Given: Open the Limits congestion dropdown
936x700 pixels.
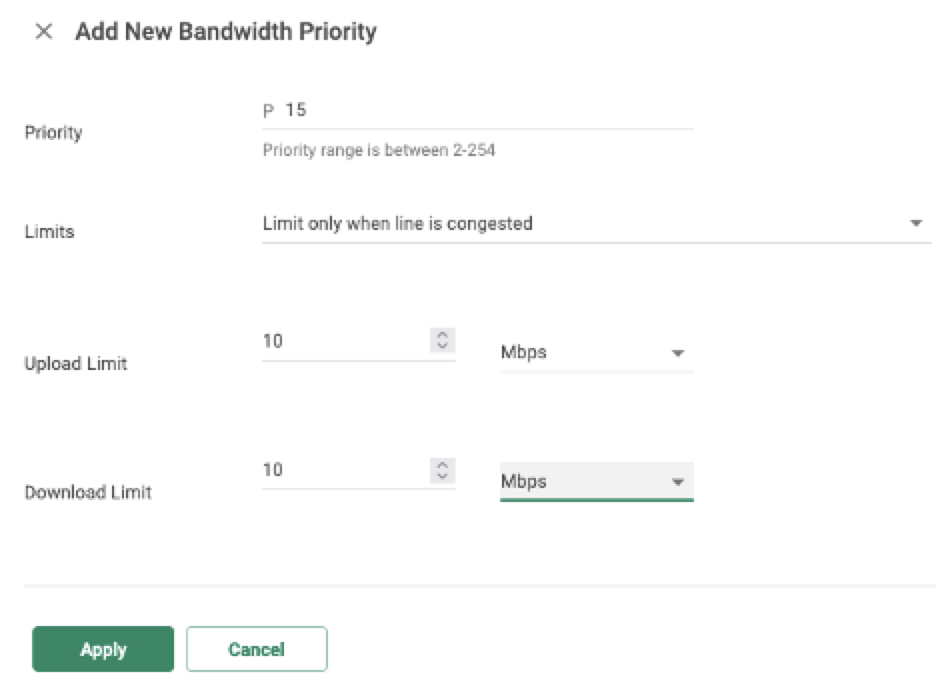Looking at the screenshot, I should 580,224.
